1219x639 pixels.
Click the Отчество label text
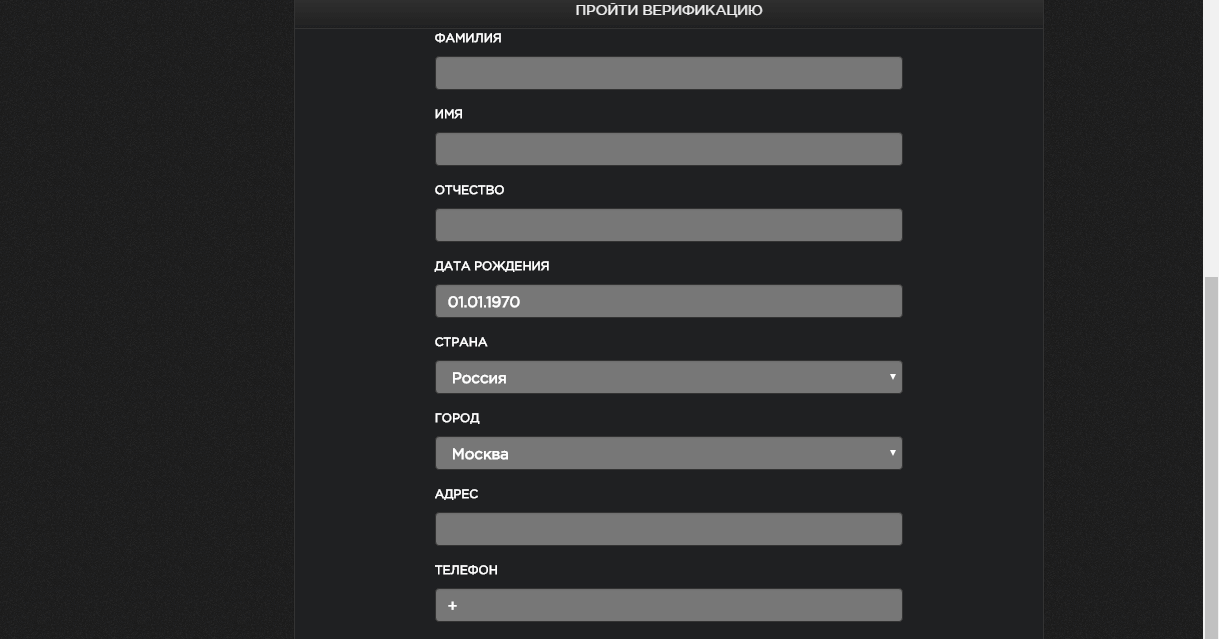pos(469,190)
